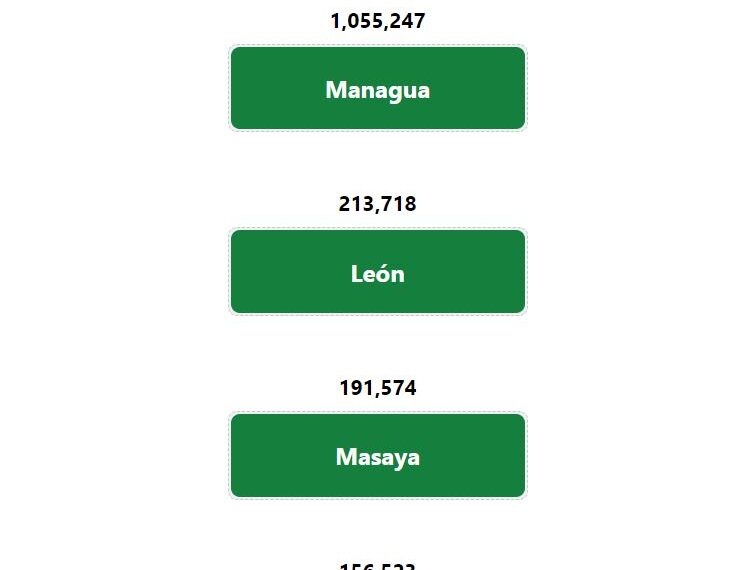The height and width of the screenshot is (570, 753).
Task: Click the 1,055,247 population figure
Action: 378,21
